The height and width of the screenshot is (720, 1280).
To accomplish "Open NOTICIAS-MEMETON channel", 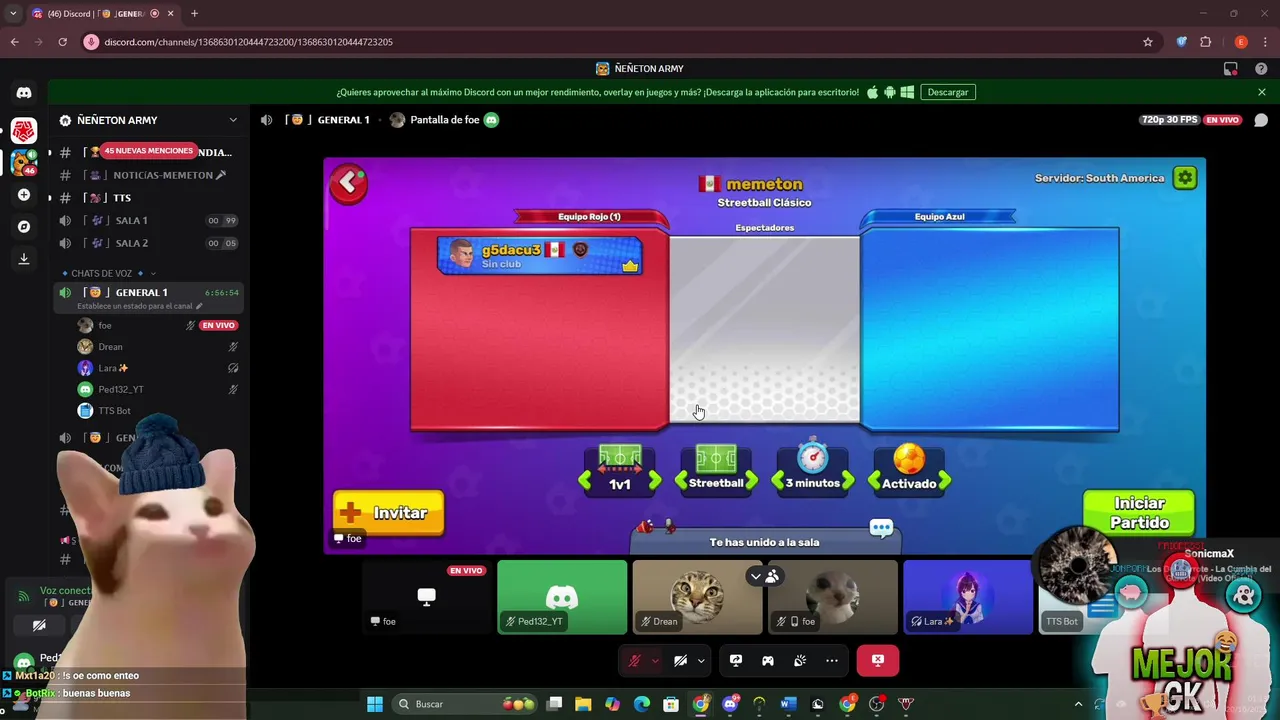I will click(x=147, y=175).
